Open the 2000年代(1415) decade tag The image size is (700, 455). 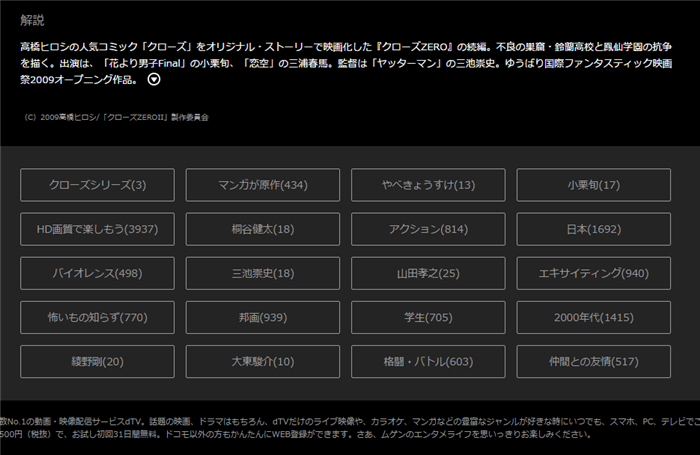click(x=593, y=317)
